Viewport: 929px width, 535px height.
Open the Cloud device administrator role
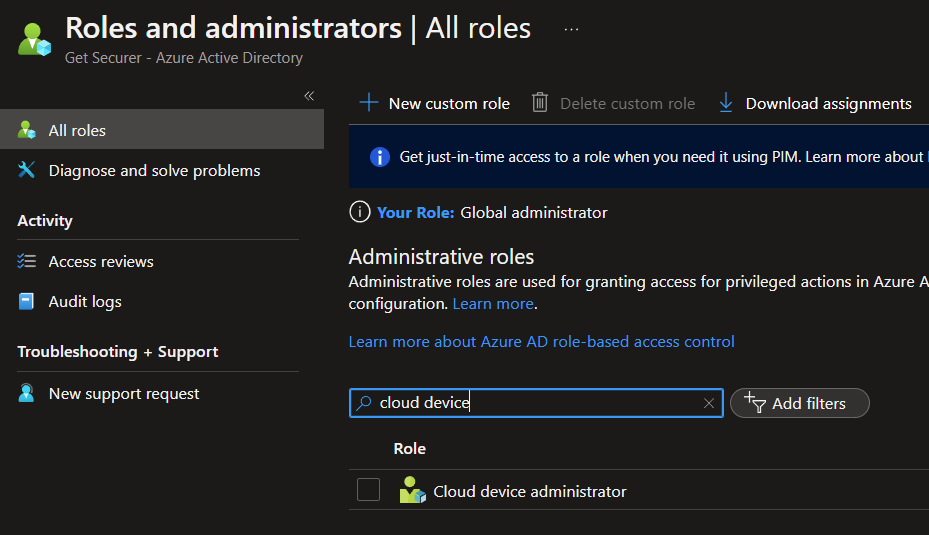click(530, 492)
